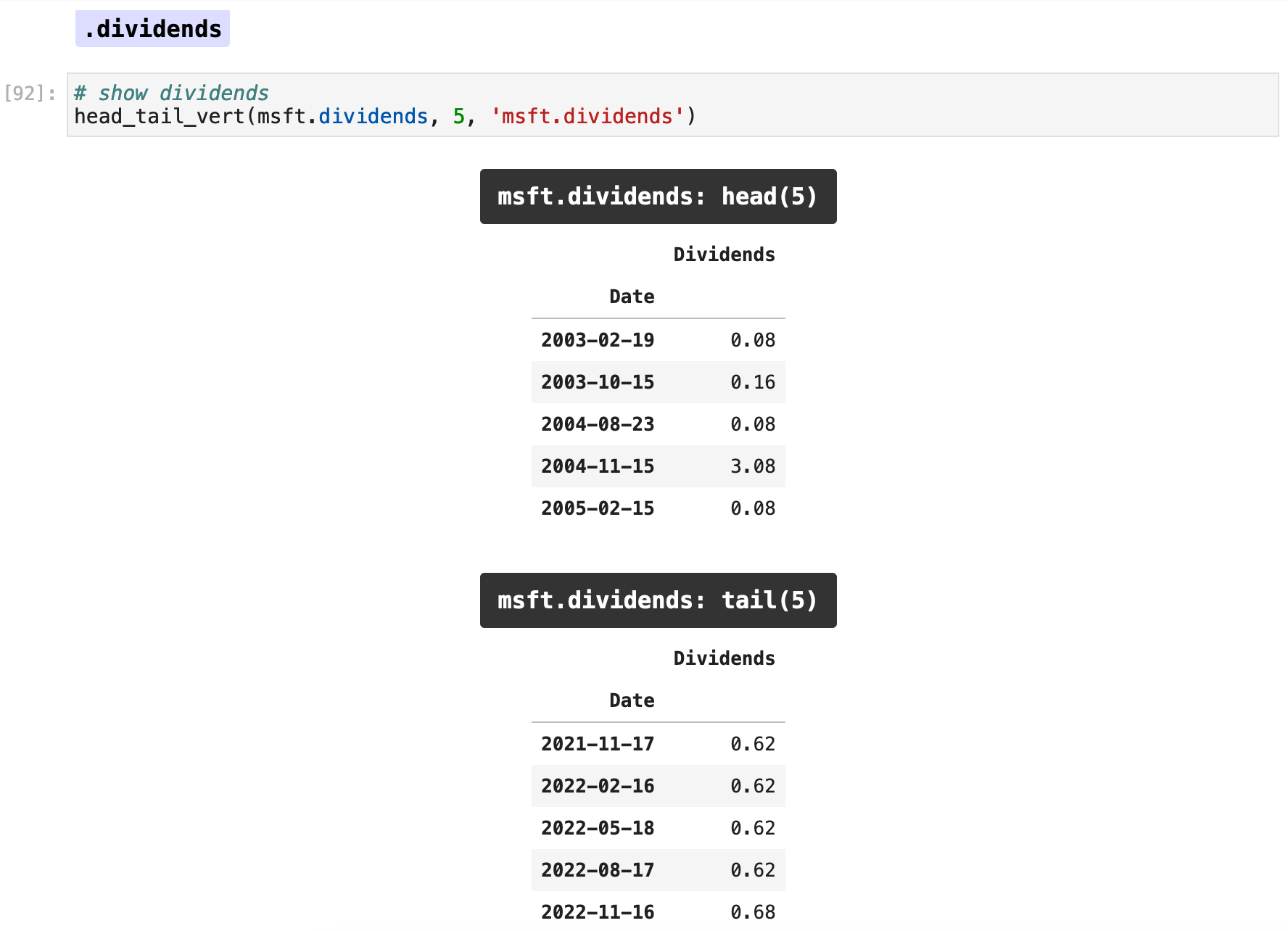Click the Dividends column header in tail table
Viewport: 1288px width, 931px height.
click(x=724, y=658)
